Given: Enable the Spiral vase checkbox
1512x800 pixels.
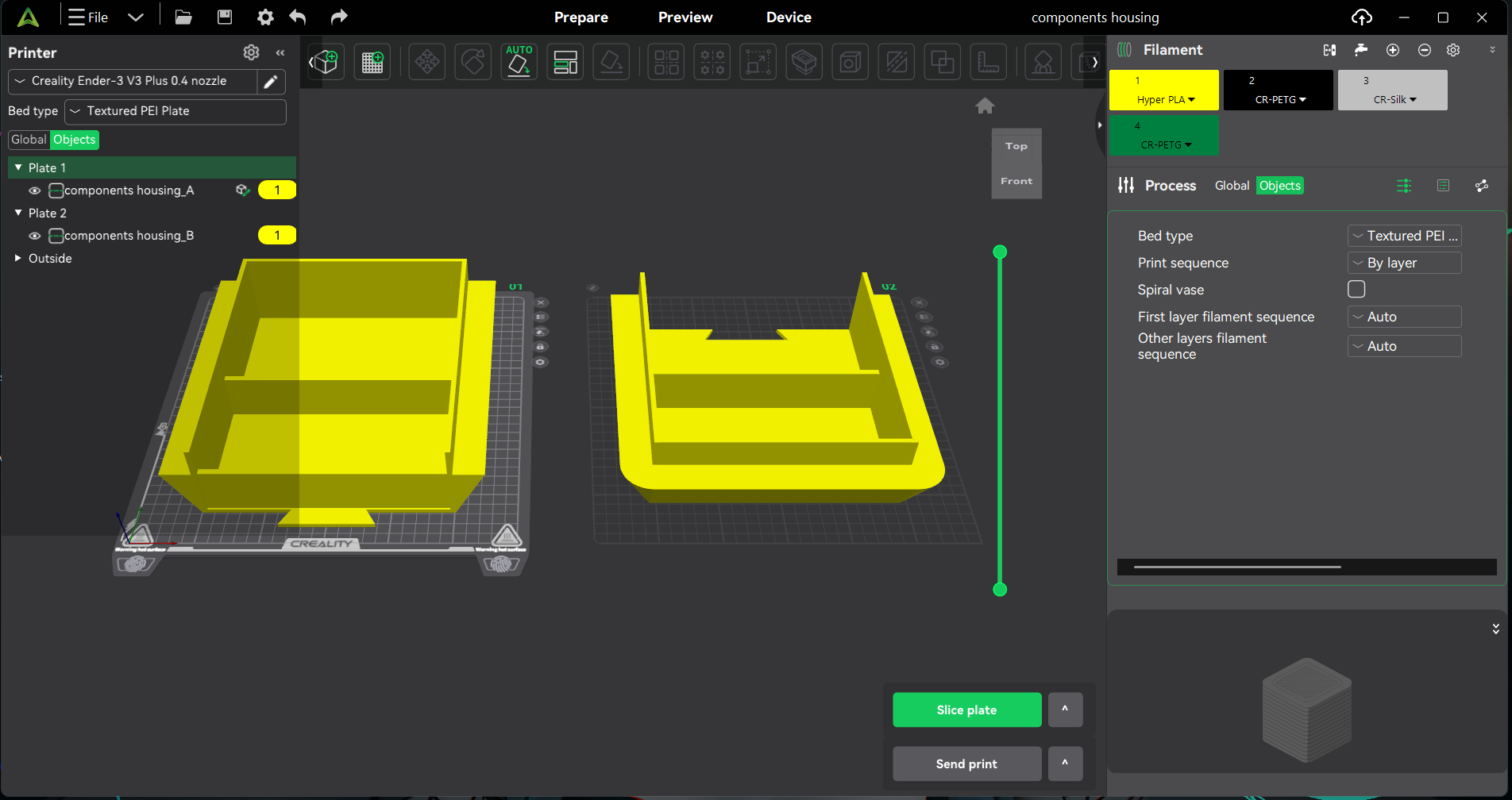Looking at the screenshot, I should coord(1356,290).
